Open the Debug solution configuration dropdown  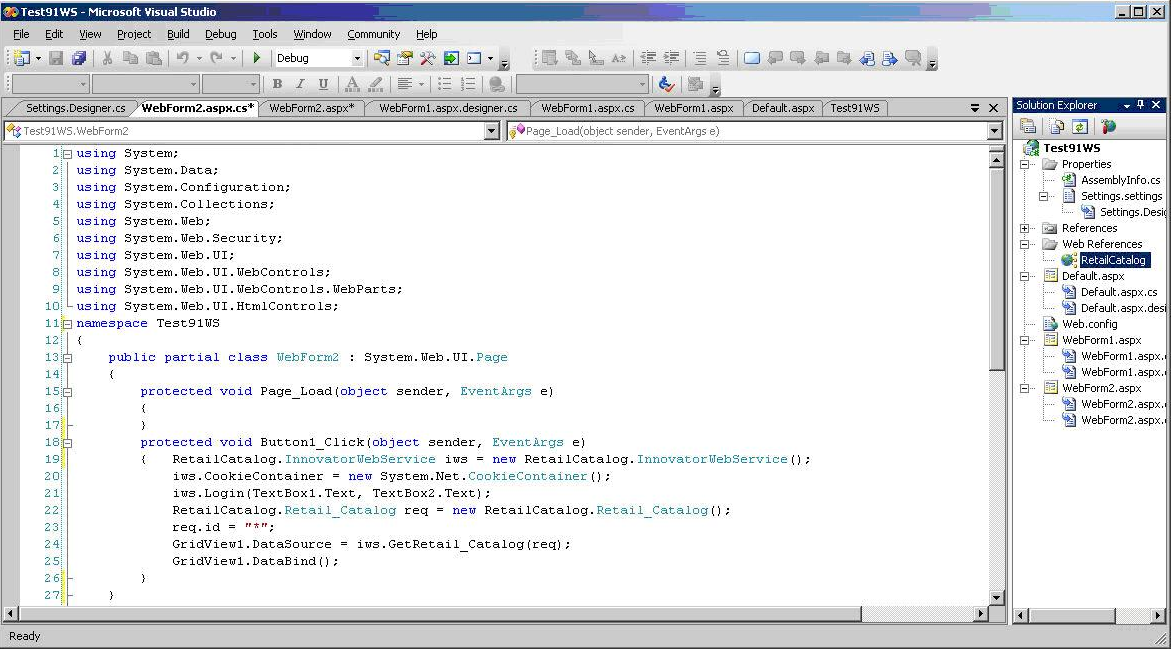coord(357,58)
